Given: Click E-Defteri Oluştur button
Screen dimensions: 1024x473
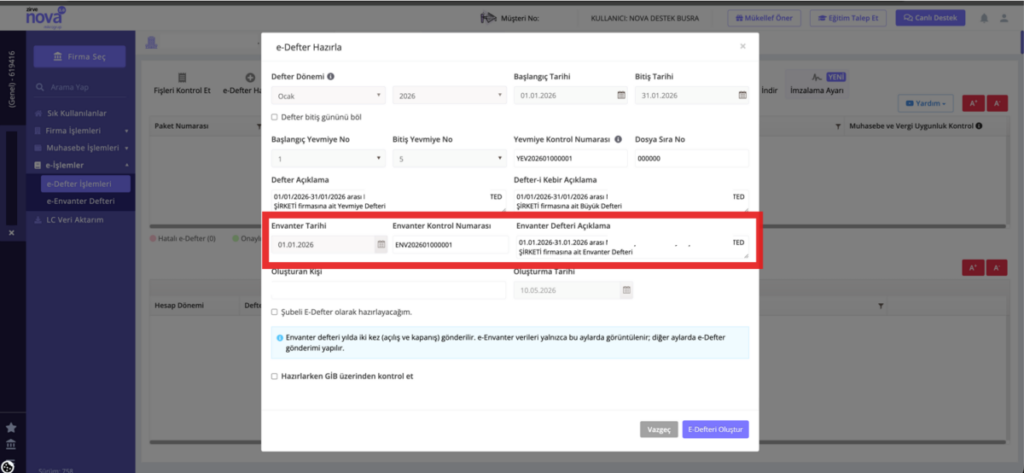Looking at the screenshot, I should (715, 429).
